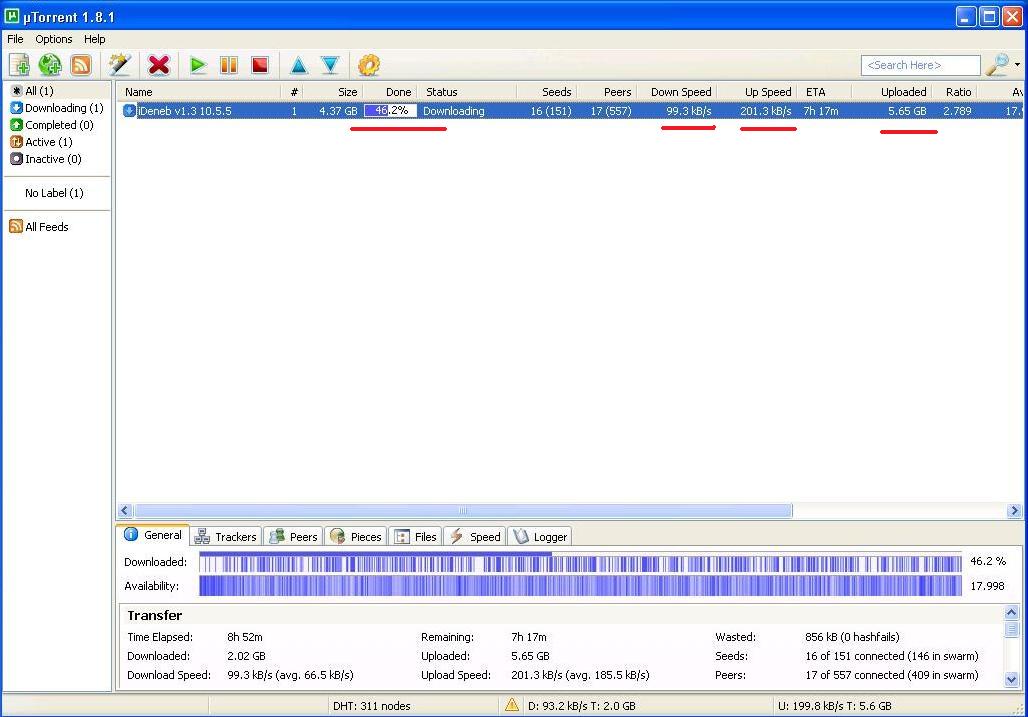This screenshot has width=1028, height=717.
Task: Click the horizontal scrollbar thumb
Action: point(463,511)
